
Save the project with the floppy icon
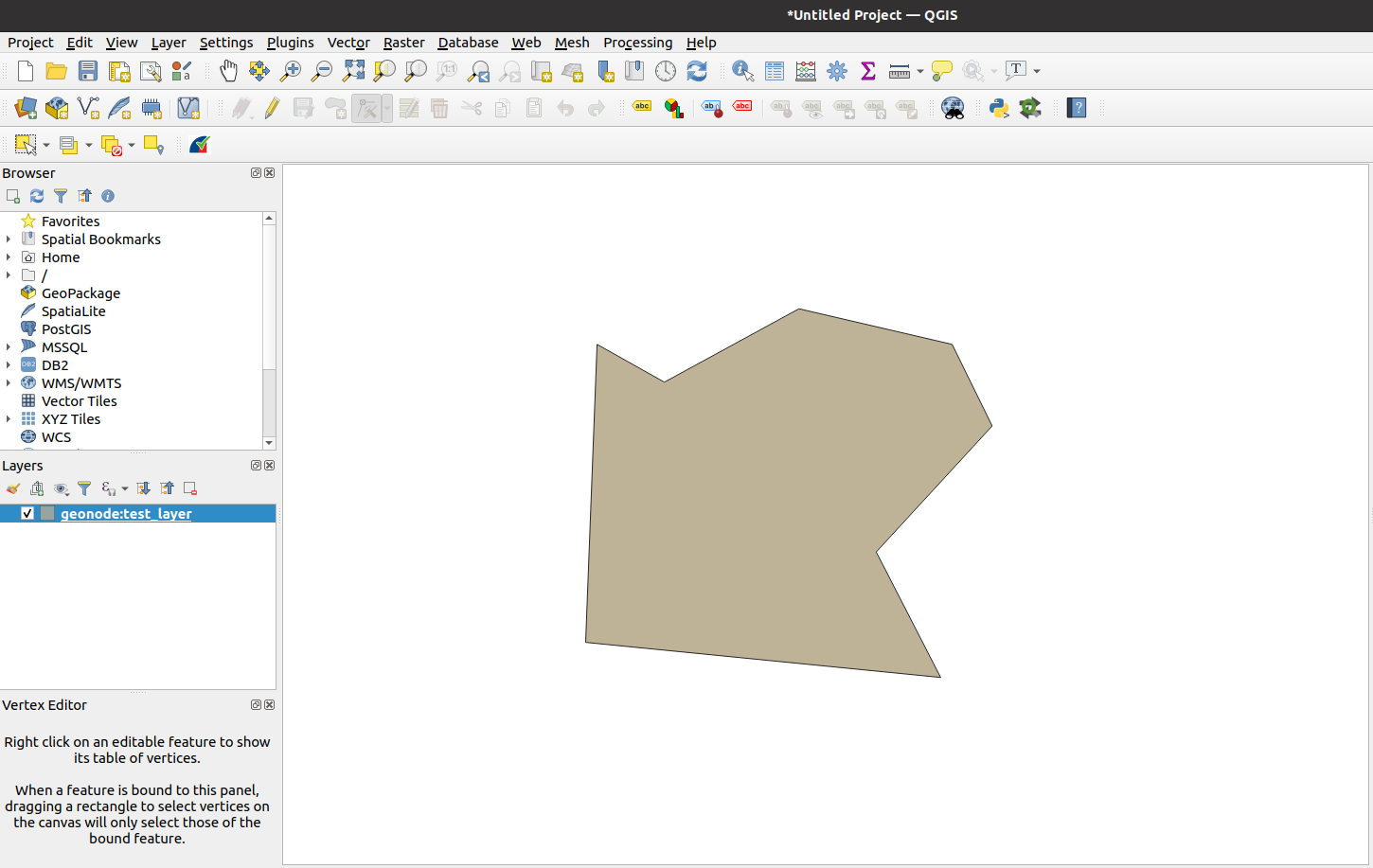click(x=88, y=71)
